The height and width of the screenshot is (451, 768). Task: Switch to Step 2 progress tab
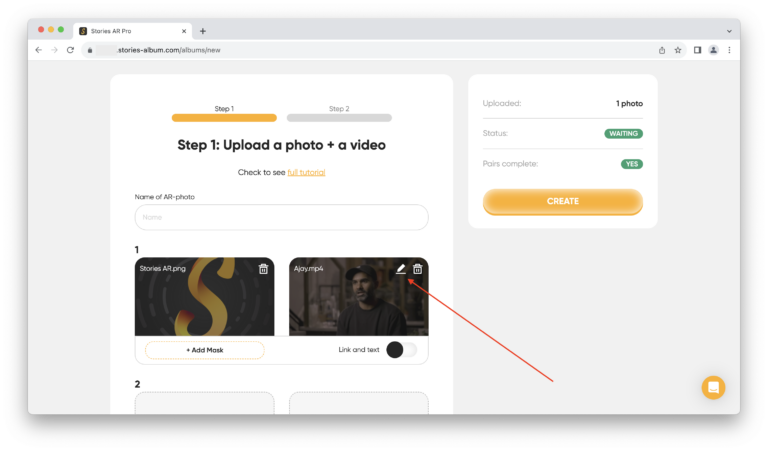click(x=339, y=109)
